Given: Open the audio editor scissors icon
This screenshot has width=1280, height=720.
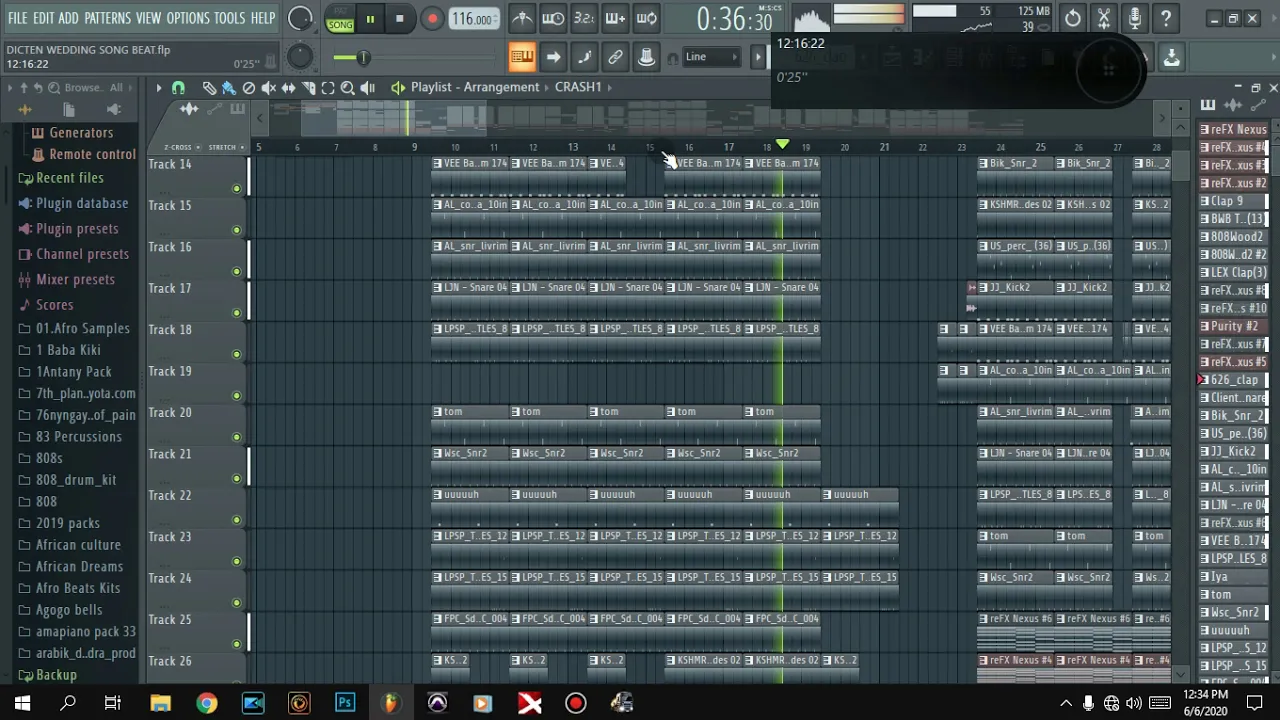Looking at the screenshot, I should [x=1104, y=18].
